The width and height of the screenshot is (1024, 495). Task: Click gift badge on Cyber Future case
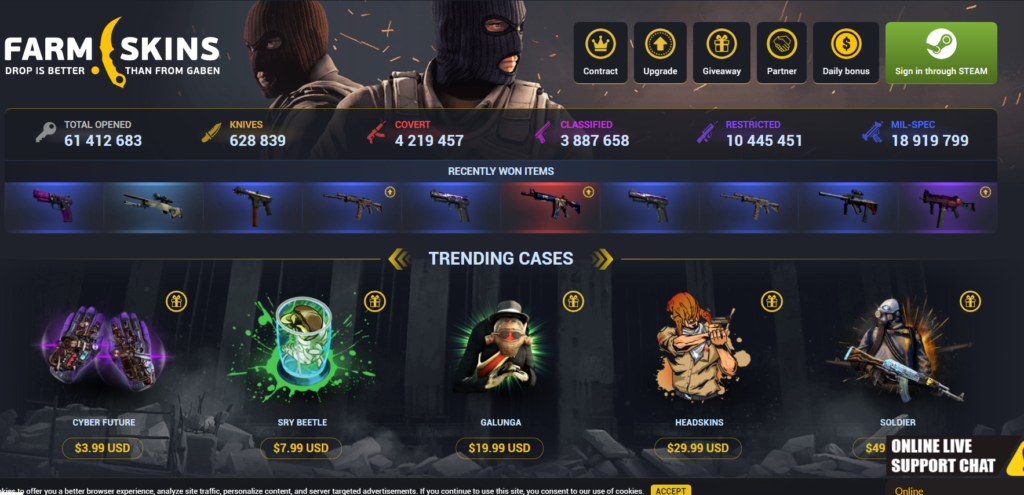[x=176, y=301]
